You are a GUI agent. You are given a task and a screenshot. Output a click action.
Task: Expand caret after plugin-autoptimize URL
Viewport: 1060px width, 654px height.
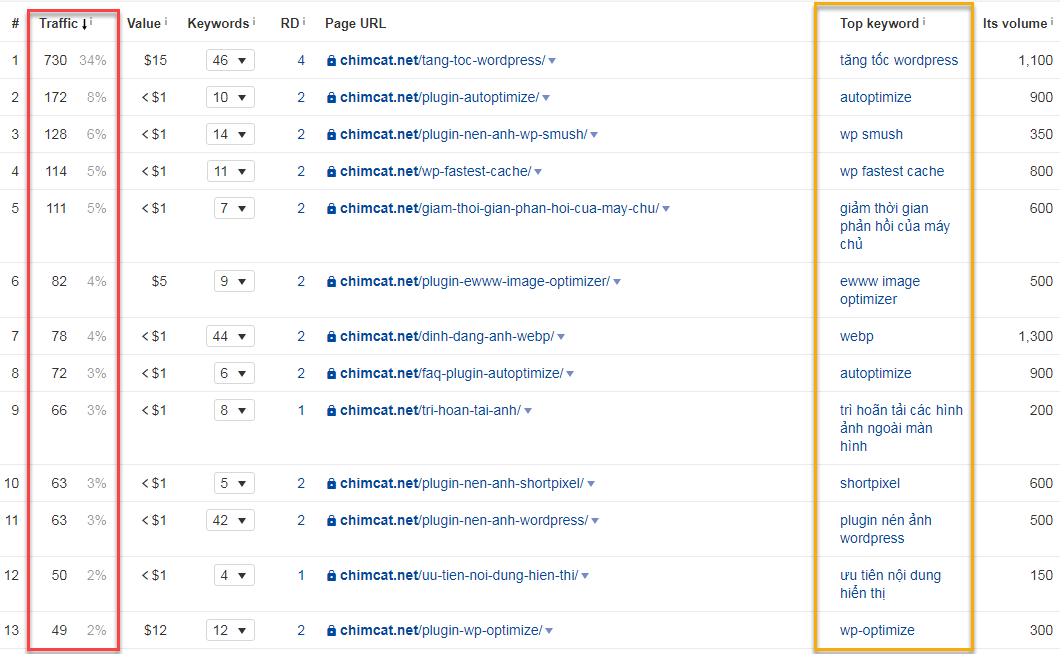[x=546, y=98]
